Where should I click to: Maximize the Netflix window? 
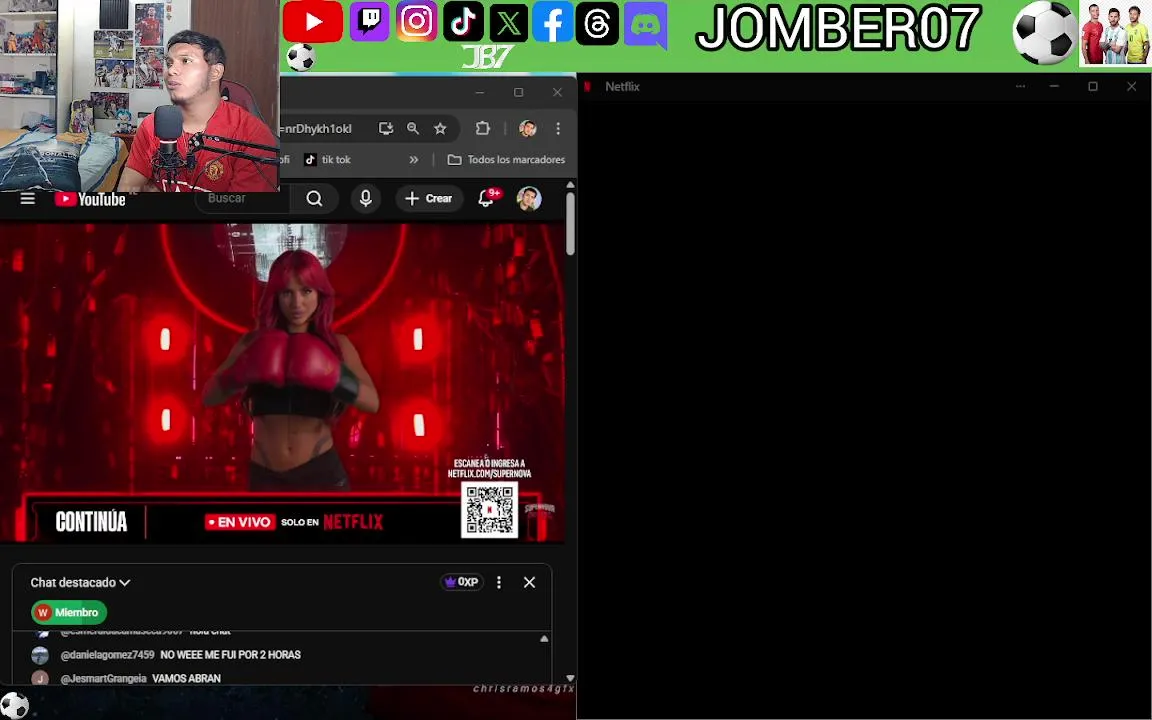tap(1092, 87)
